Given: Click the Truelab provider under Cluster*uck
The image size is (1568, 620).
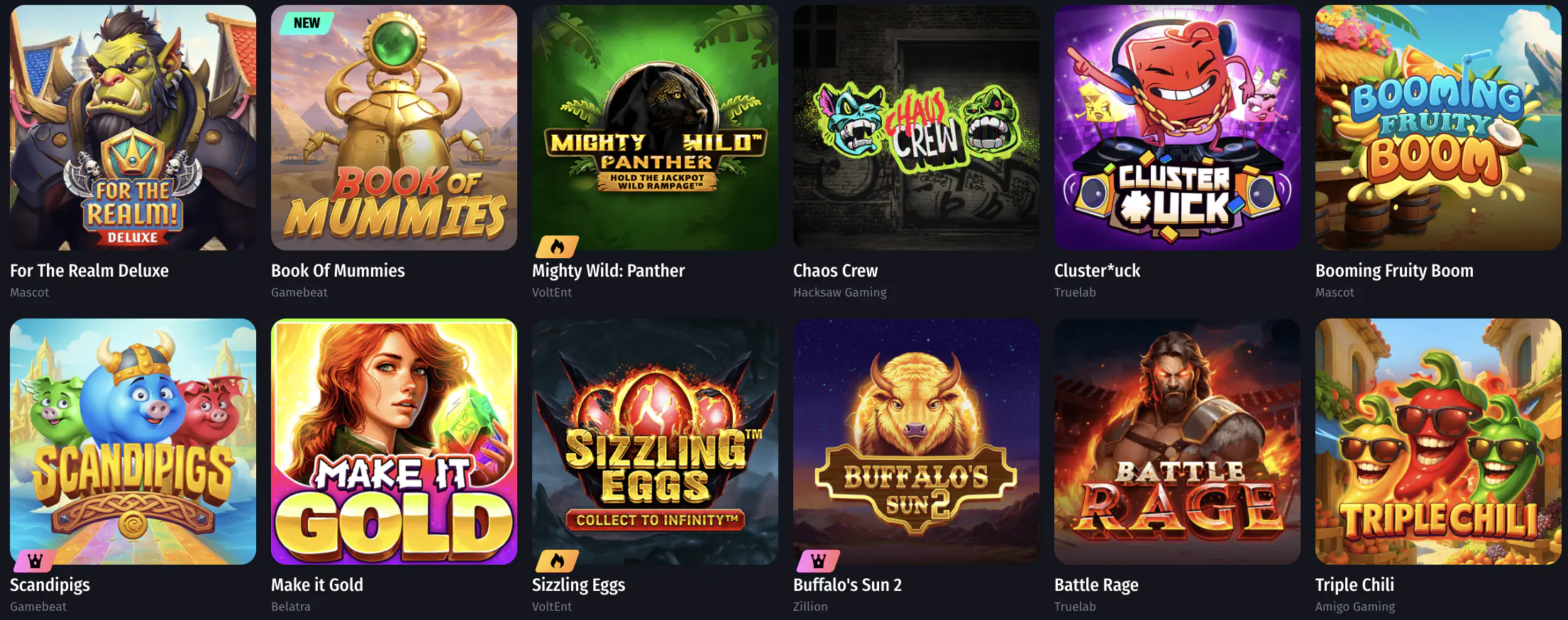Looking at the screenshot, I should pos(1075,292).
